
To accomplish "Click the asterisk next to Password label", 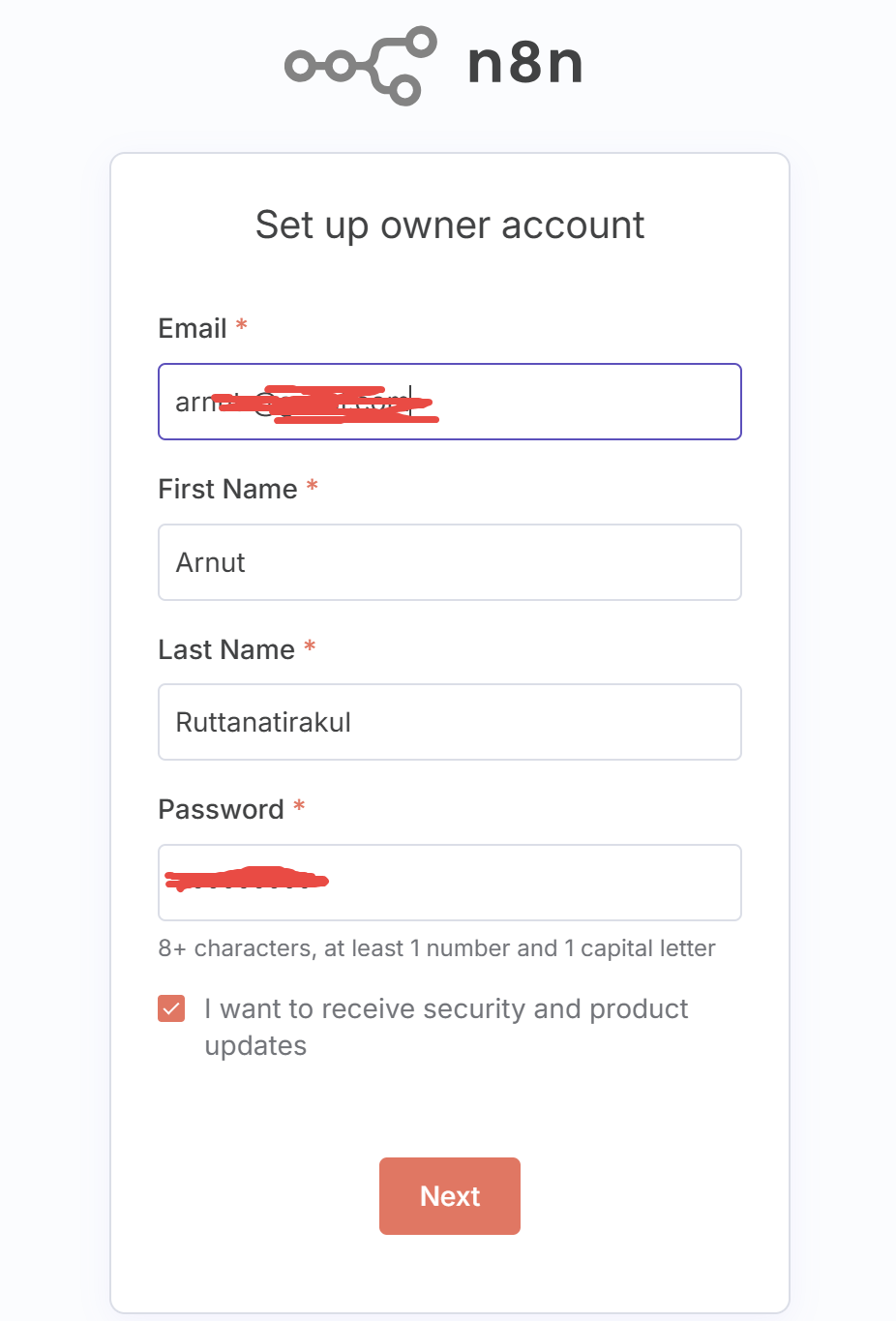I will click(299, 808).
